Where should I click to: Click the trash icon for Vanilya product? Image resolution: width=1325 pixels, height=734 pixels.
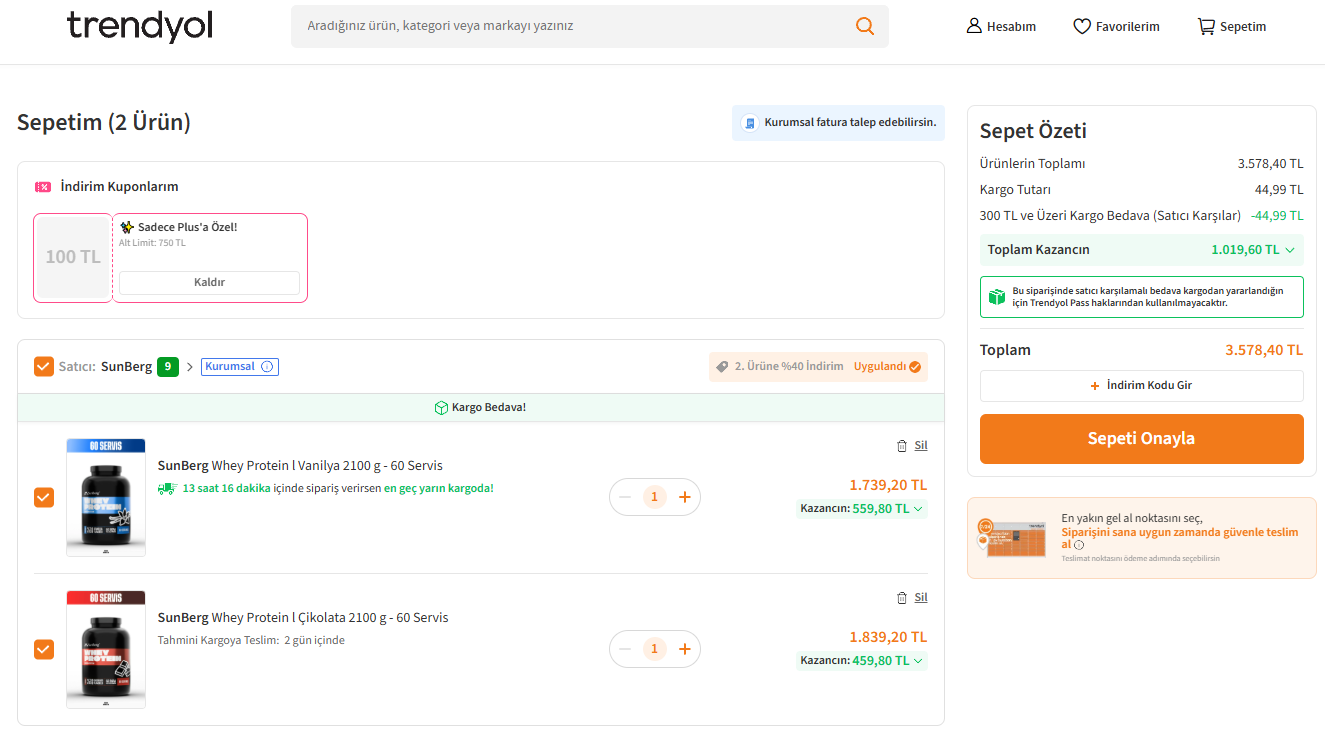902,446
